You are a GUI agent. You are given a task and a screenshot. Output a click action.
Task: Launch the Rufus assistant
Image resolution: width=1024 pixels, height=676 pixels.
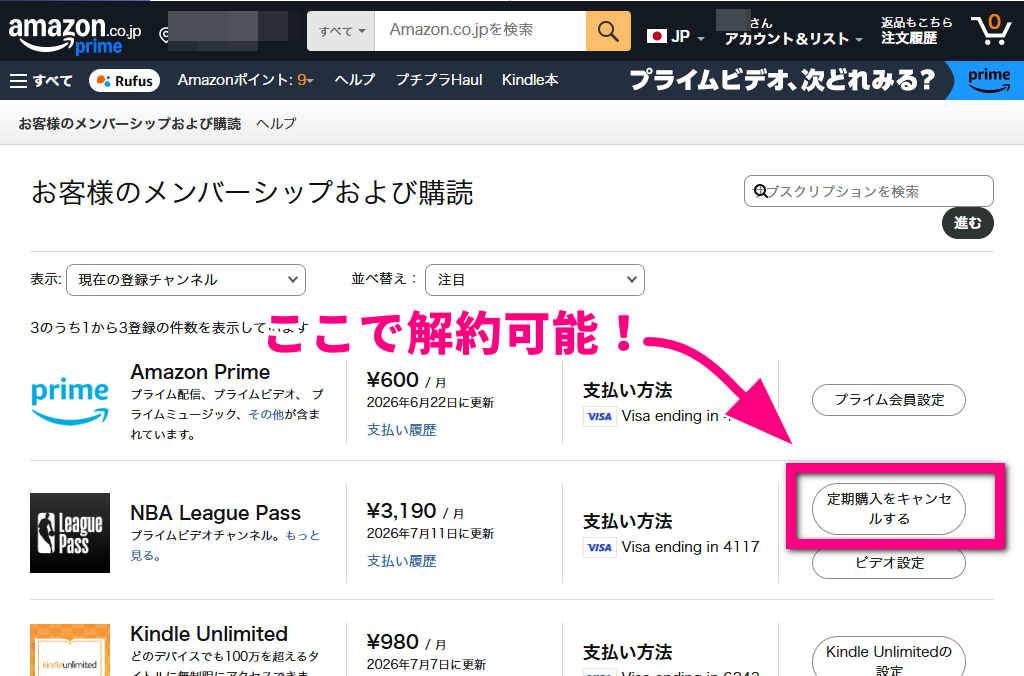pyautogui.click(x=124, y=81)
